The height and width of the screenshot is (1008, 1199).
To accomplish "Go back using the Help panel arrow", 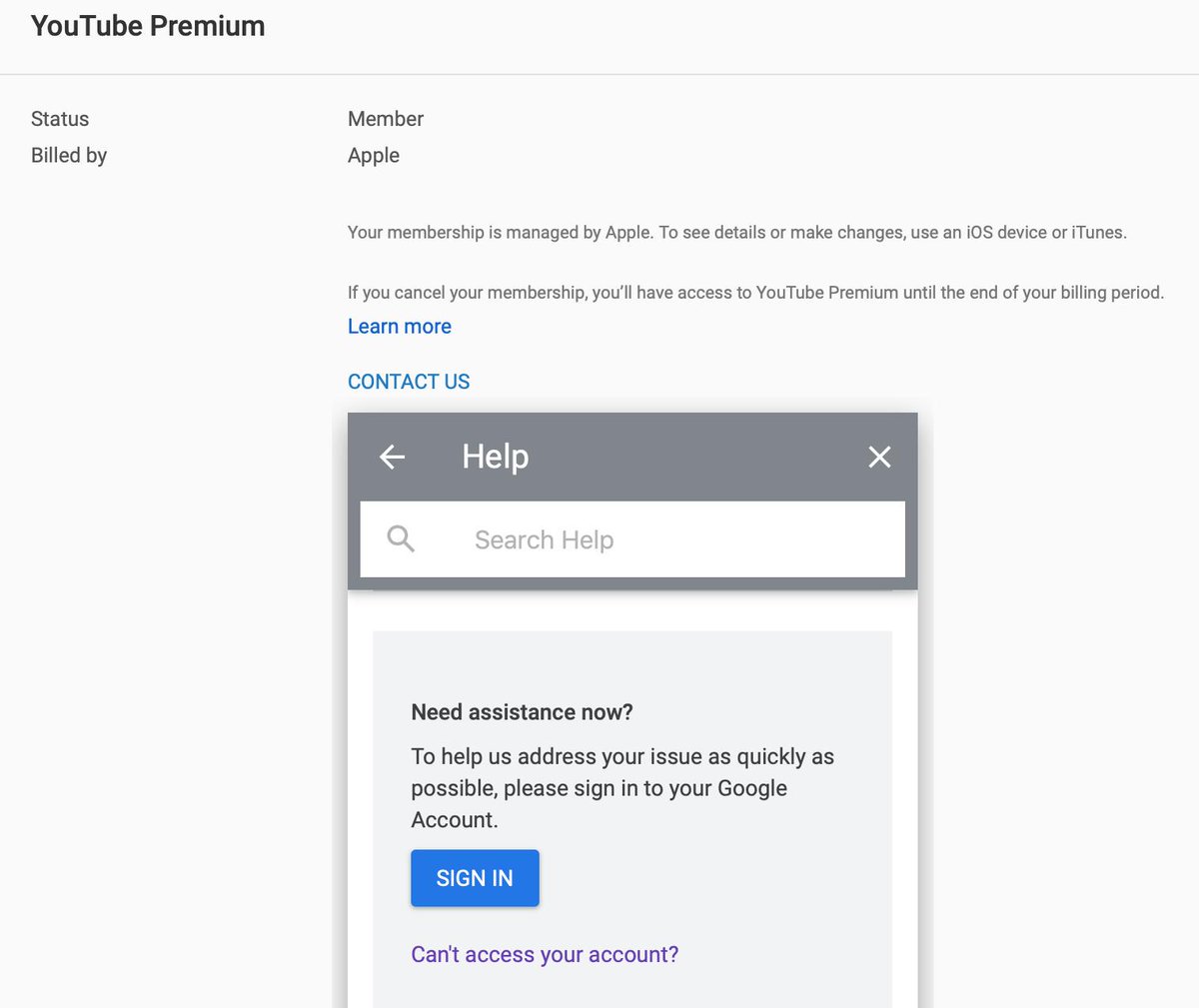I will (x=393, y=457).
